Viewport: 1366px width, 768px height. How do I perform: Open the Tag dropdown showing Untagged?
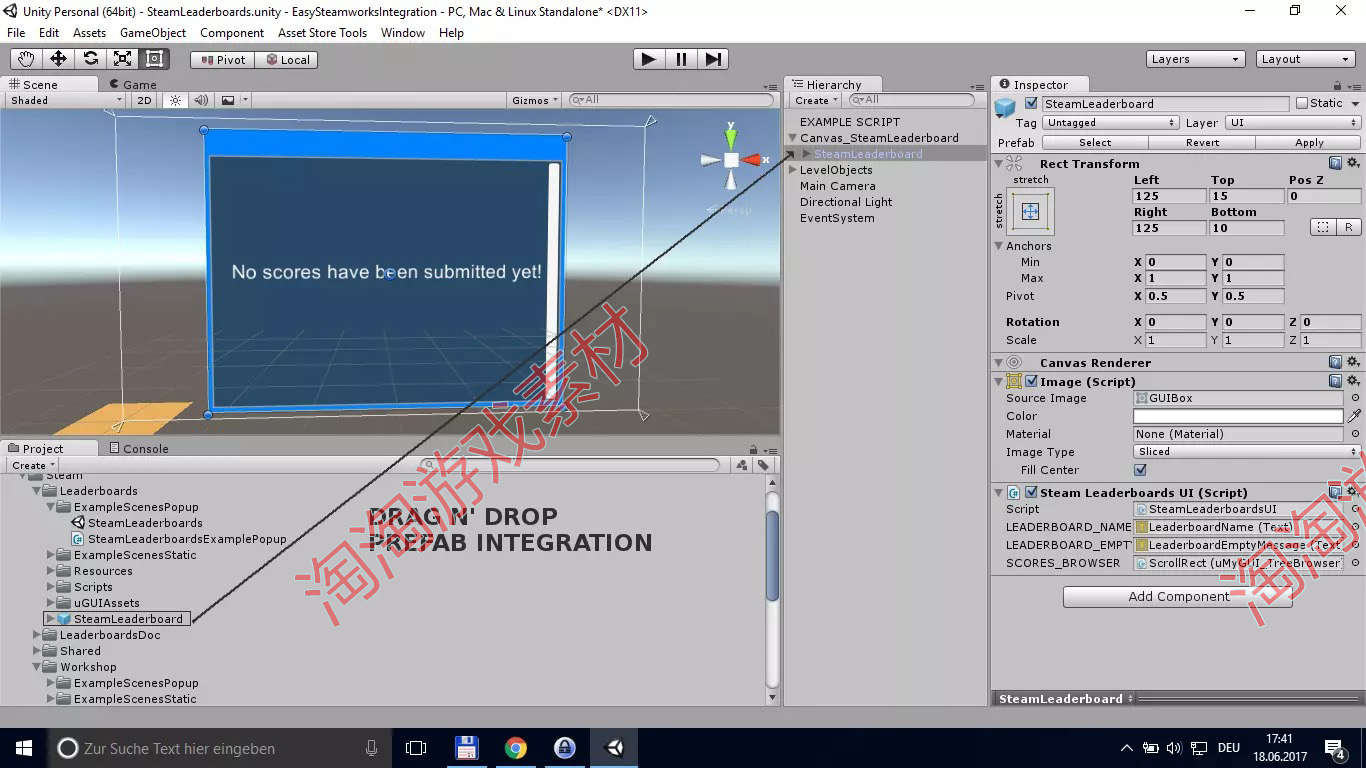1111,123
